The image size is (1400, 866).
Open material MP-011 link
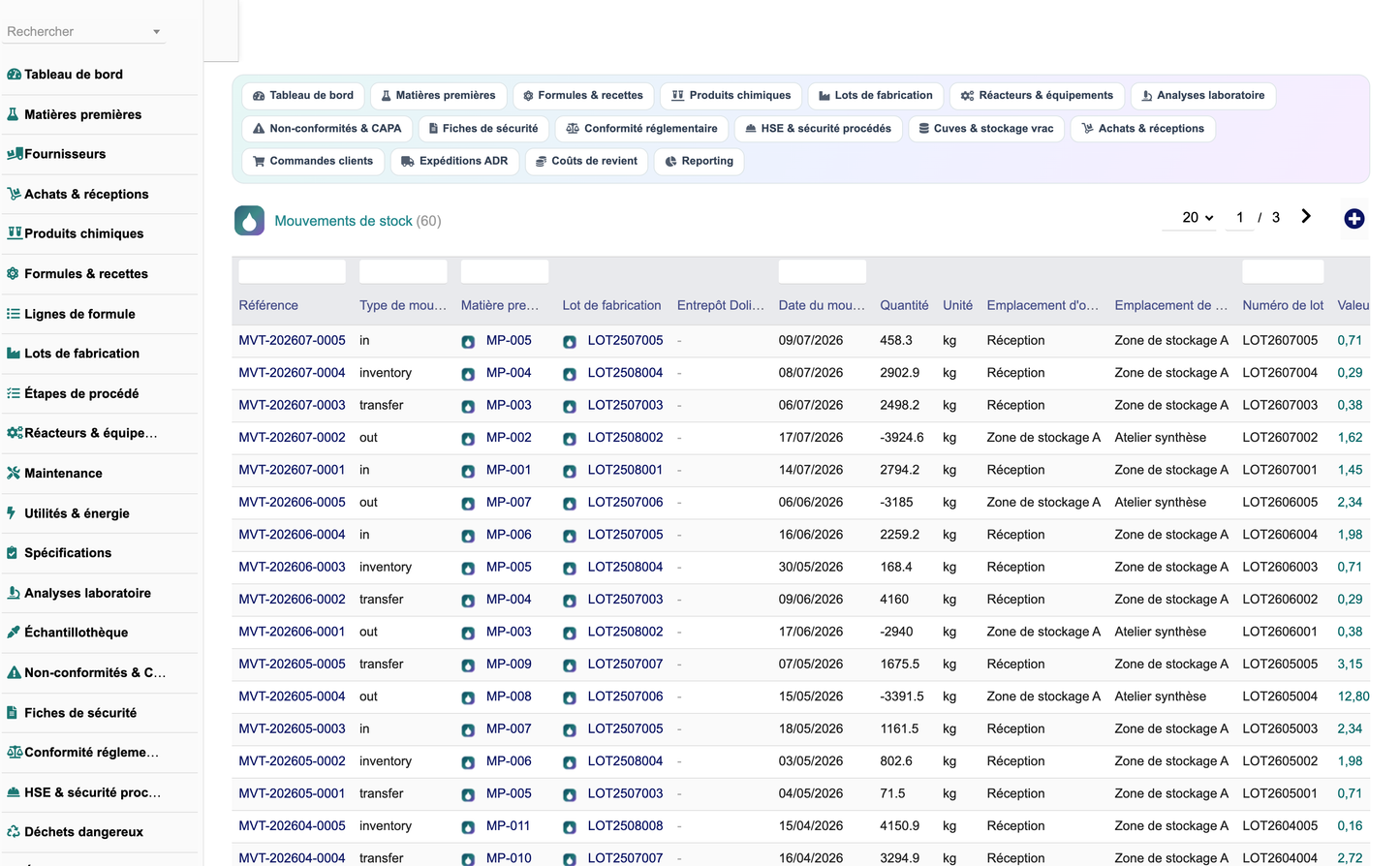[508, 826]
